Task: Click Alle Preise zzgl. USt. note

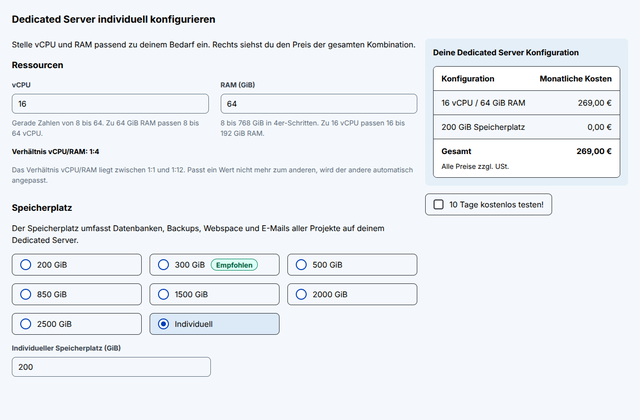Action: coord(475,167)
